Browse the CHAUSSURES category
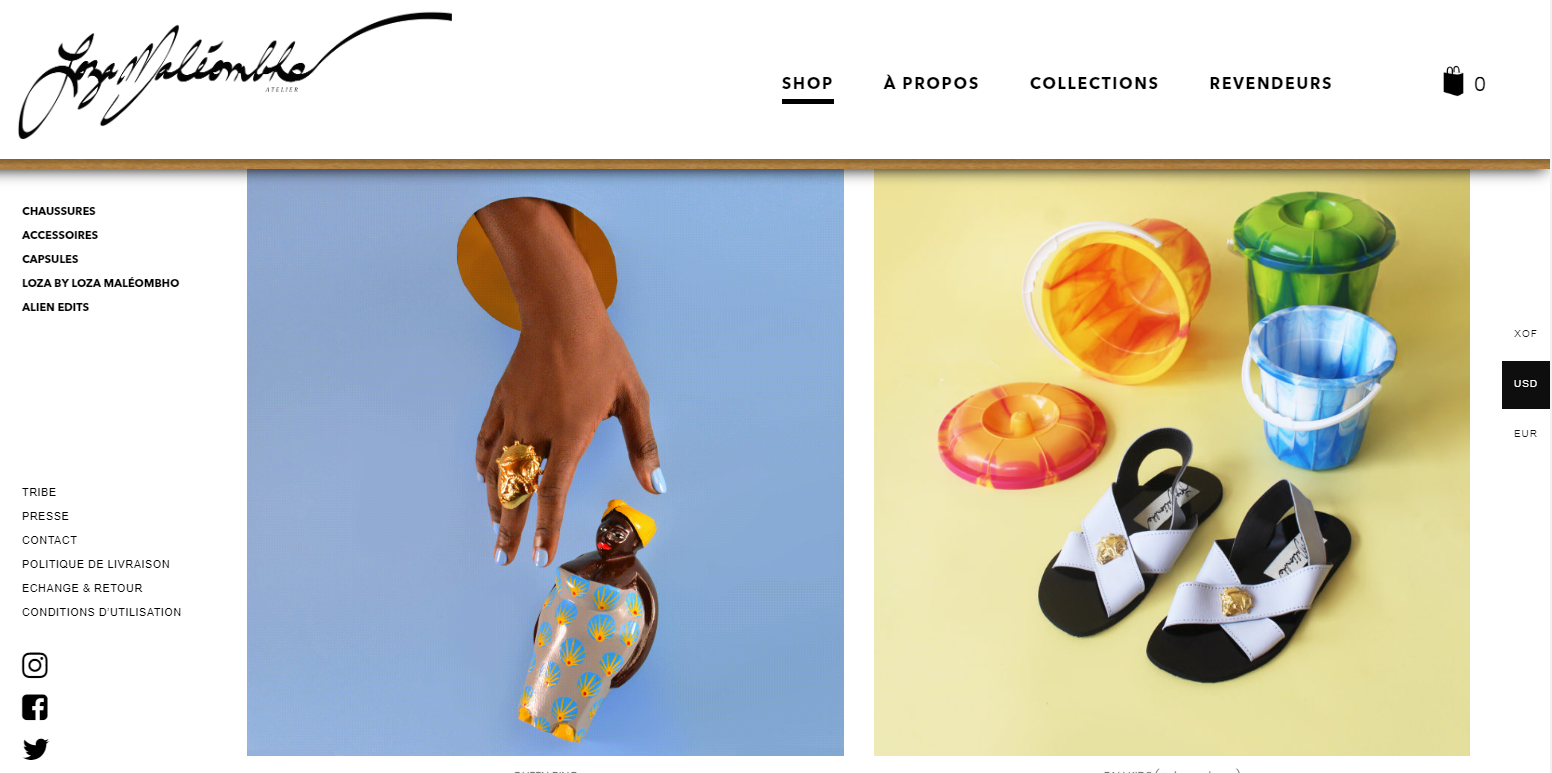Screen dimensions: 1552x773 (59, 211)
